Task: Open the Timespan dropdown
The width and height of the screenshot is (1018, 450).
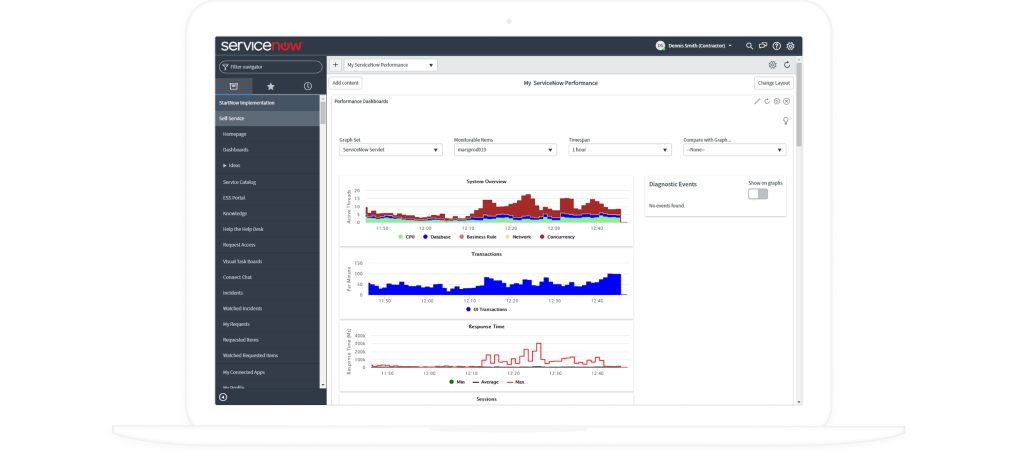Action: click(620, 150)
